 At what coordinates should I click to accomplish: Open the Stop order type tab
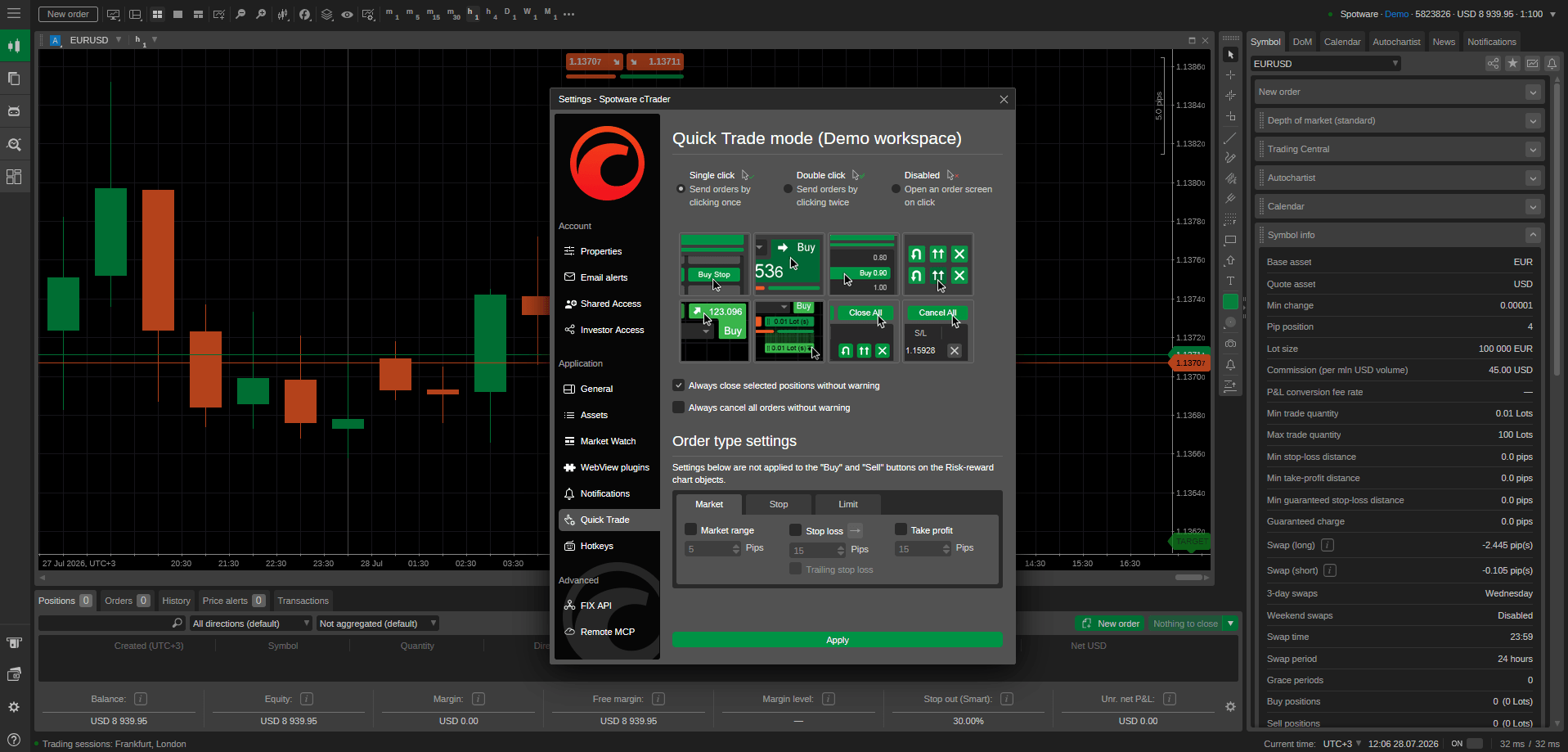[x=779, y=504]
